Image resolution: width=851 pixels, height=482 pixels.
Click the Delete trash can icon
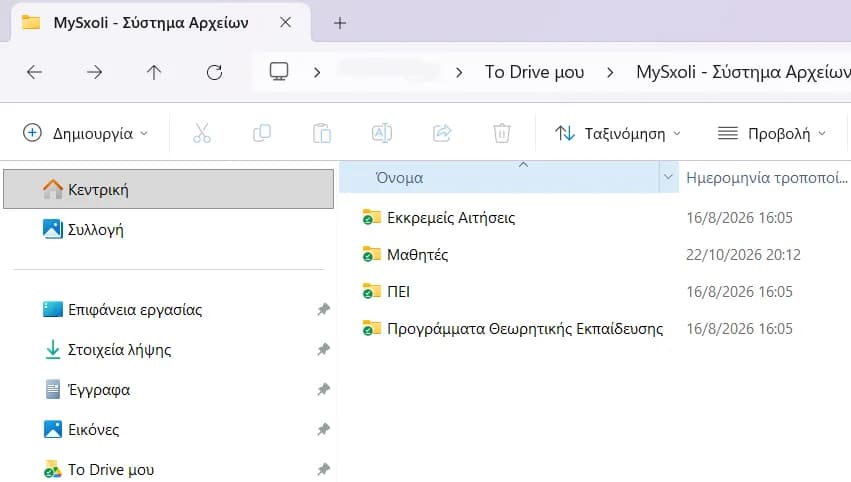click(501, 133)
